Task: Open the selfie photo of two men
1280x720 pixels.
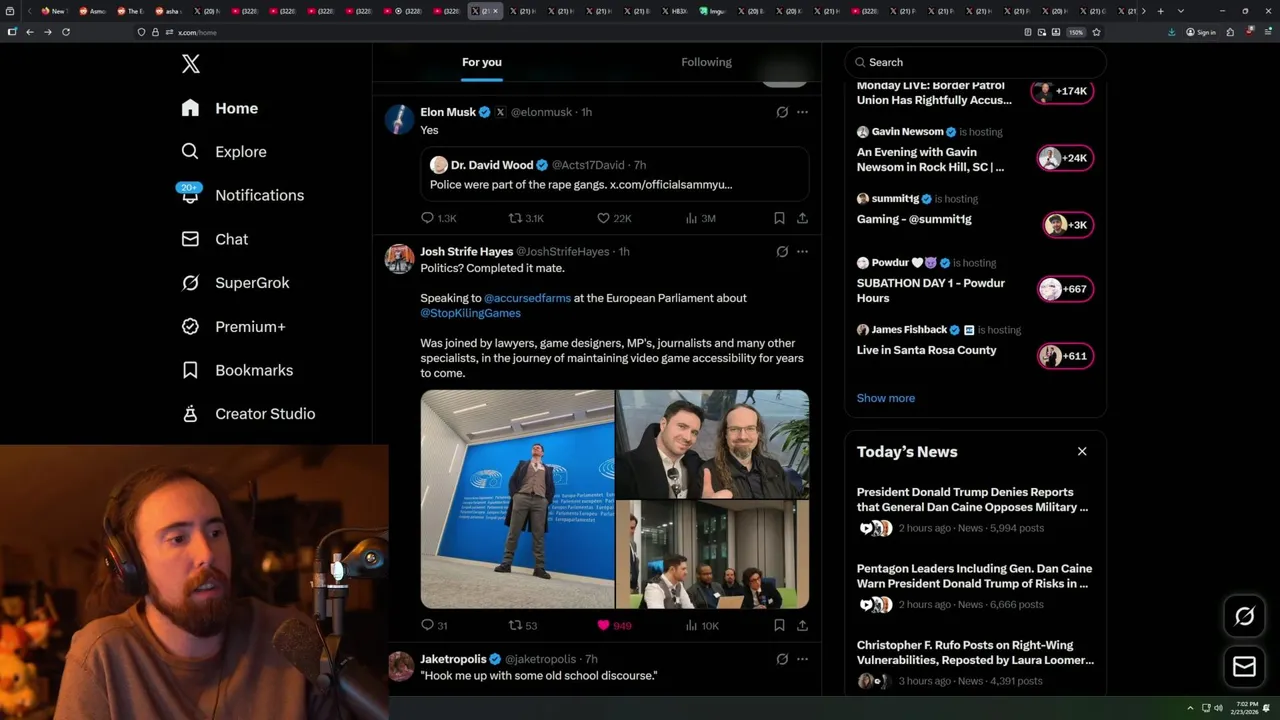Action: click(712, 444)
